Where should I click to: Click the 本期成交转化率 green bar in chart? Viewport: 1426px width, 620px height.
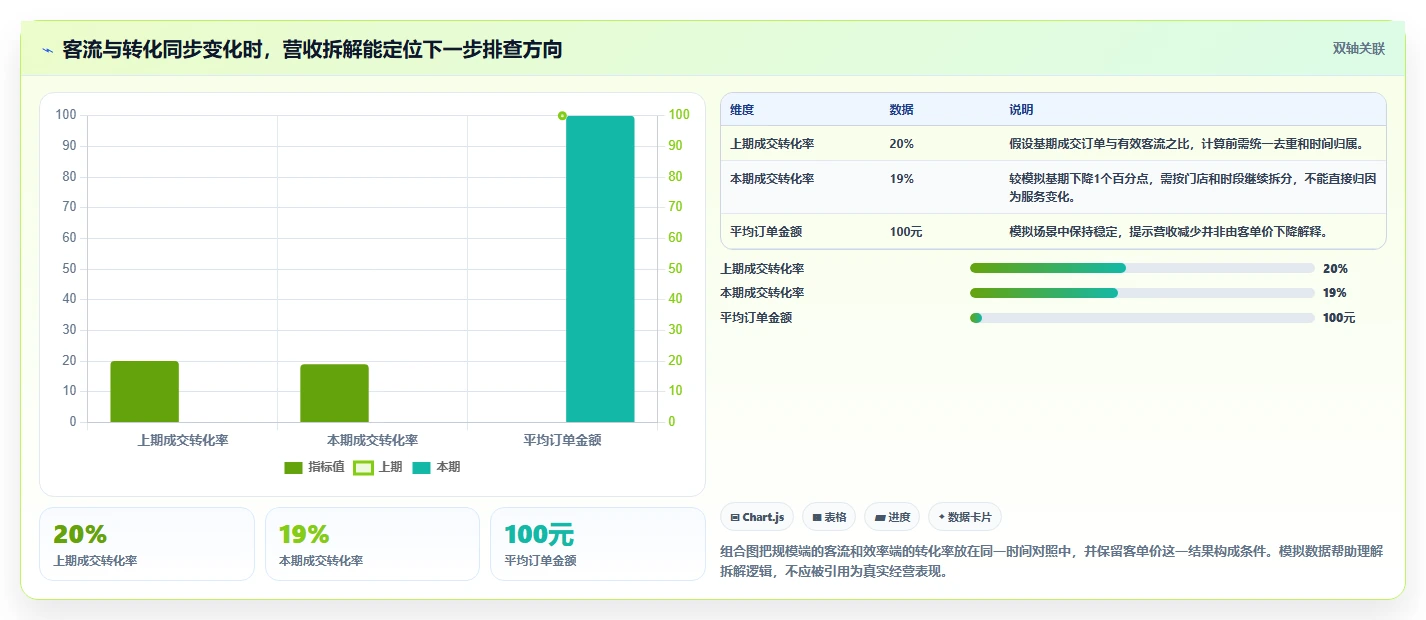[334, 393]
